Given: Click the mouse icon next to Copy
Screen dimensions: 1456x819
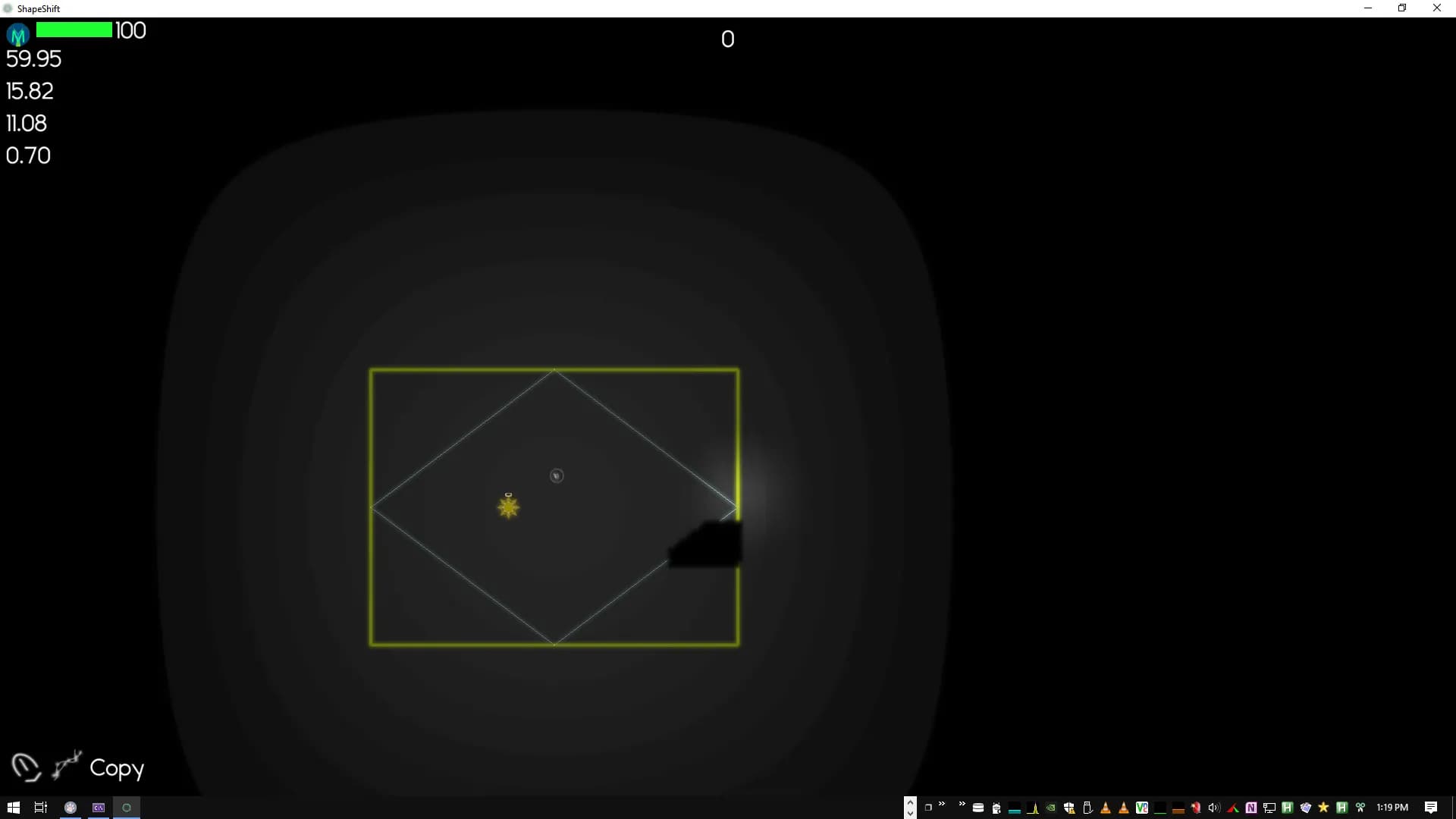Looking at the screenshot, I should coord(25,767).
